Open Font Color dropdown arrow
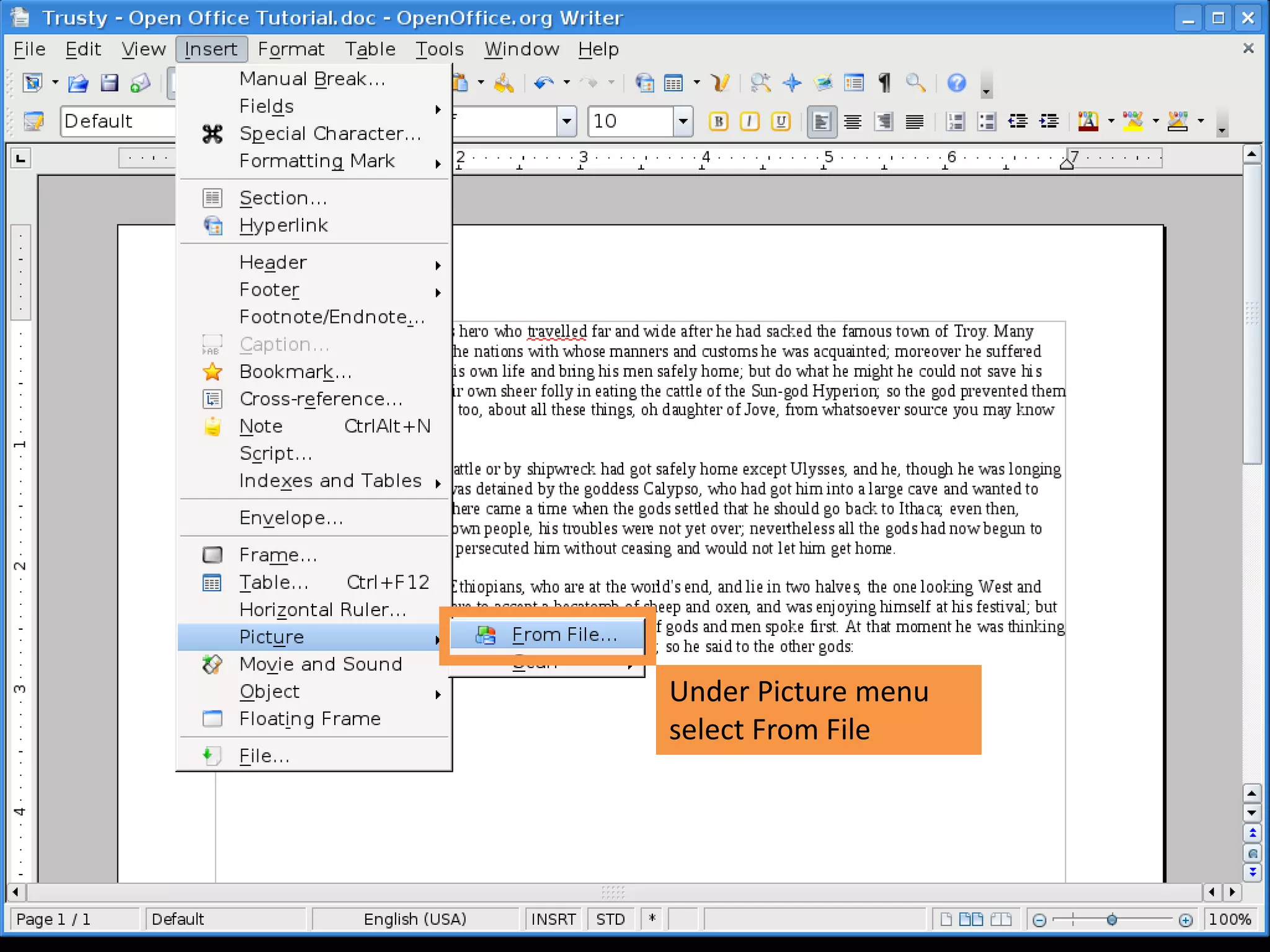The height and width of the screenshot is (952, 1270). click(x=1111, y=121)
